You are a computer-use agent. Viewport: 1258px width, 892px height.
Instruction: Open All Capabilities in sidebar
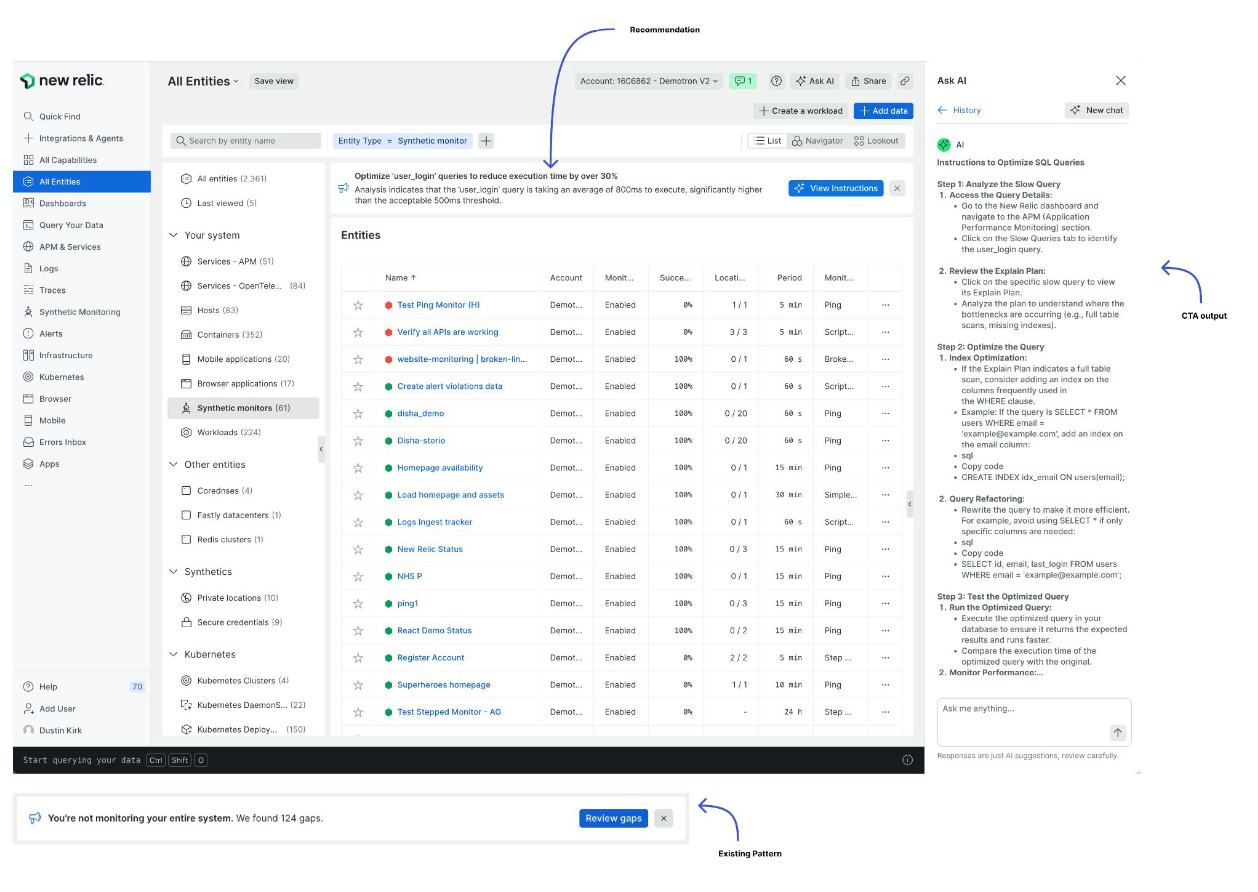68,160
